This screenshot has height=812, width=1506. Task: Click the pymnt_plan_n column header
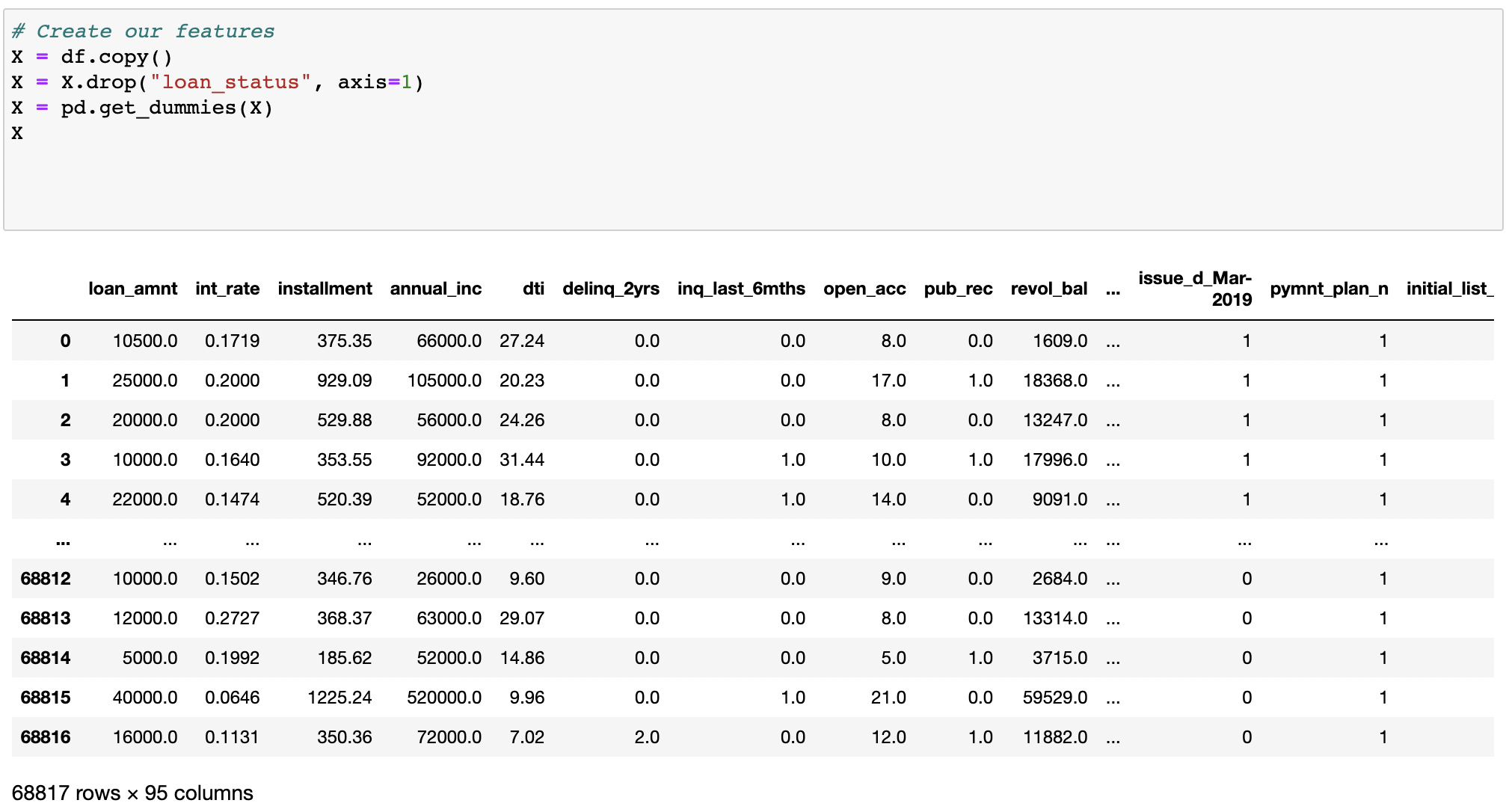tap(1330, 289)
